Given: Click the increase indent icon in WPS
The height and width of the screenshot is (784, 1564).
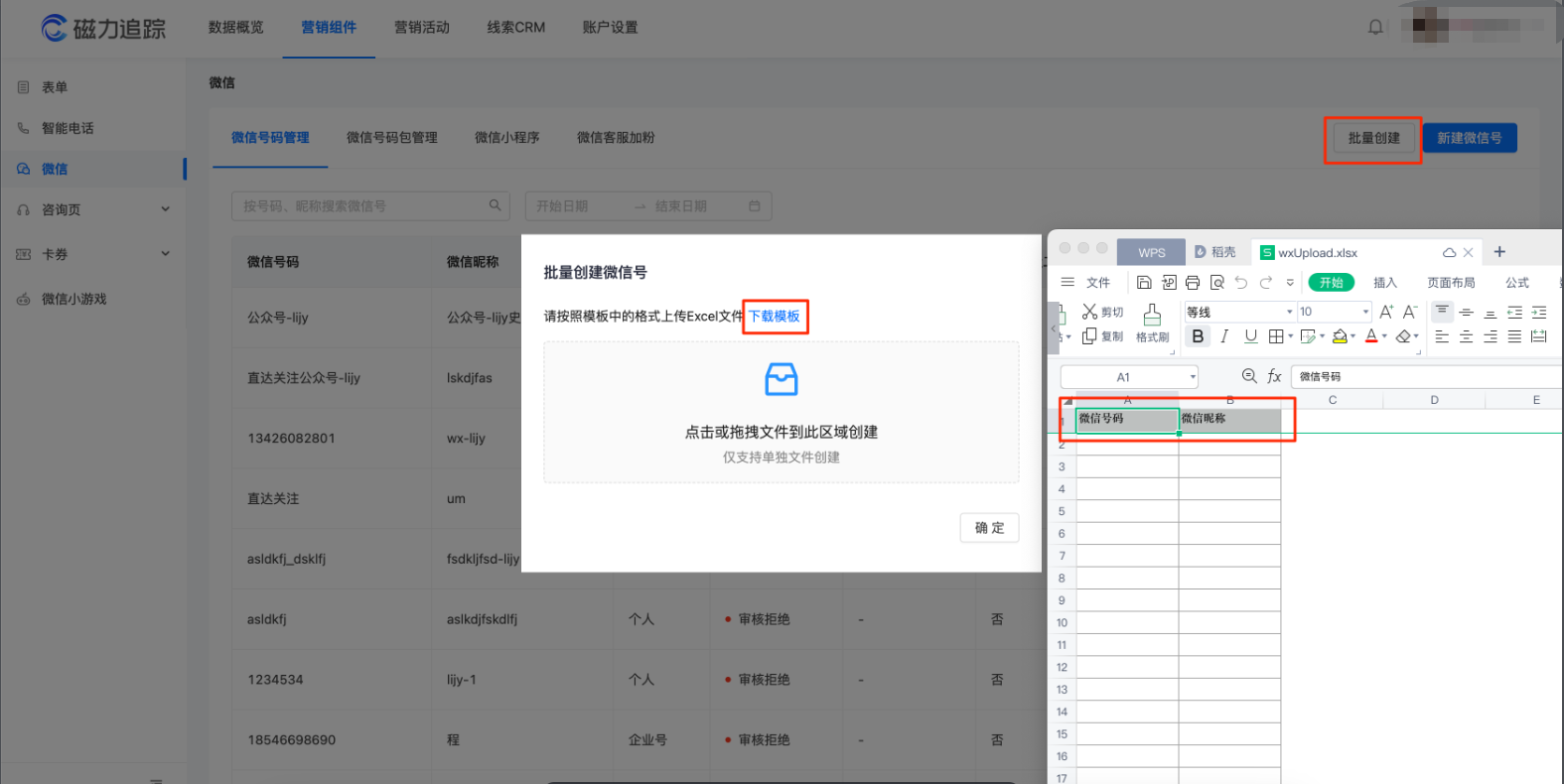Looking at the screenshot, I should [1539, 312].
